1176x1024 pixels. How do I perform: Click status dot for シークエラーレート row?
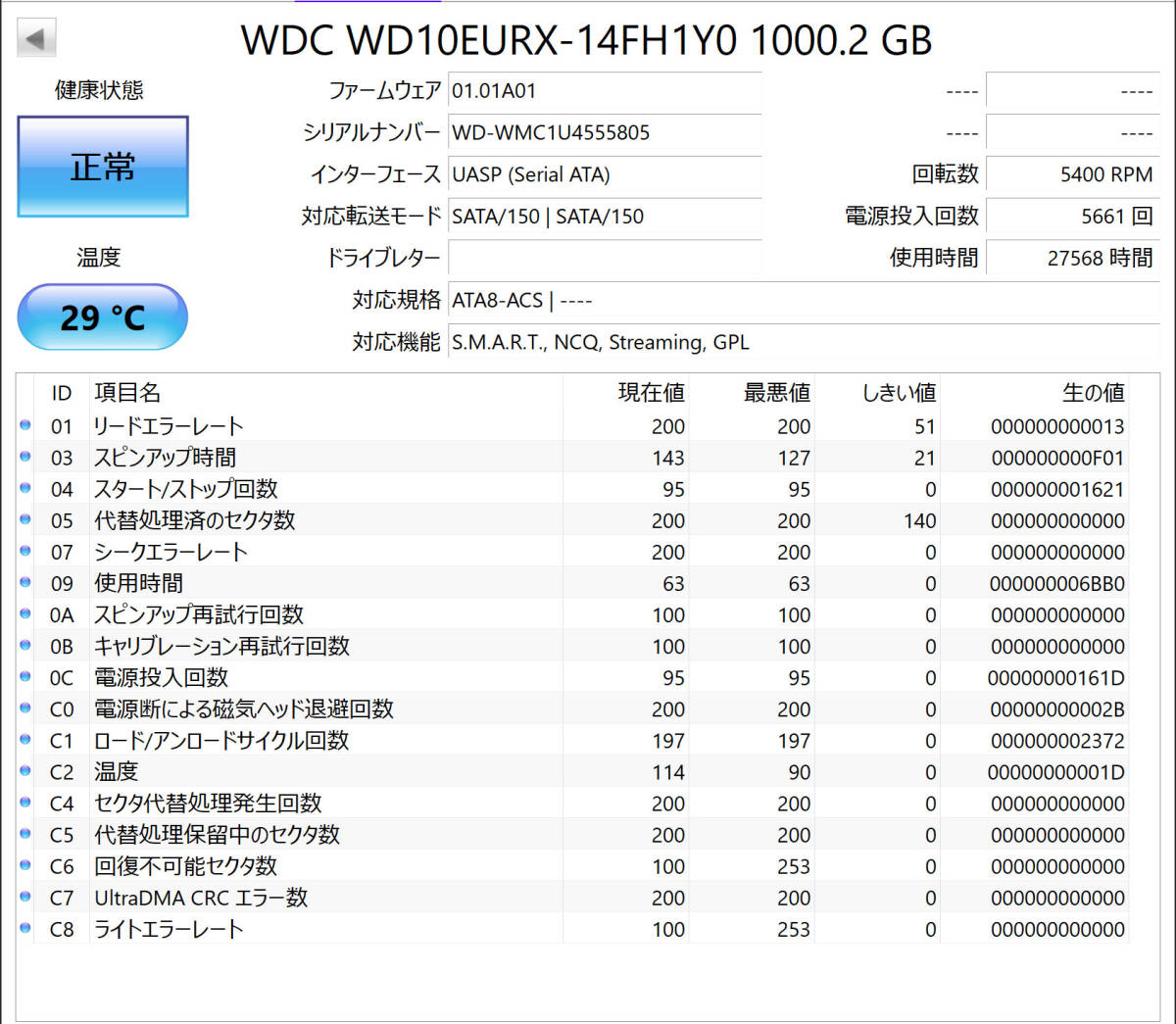coord(25,551)
